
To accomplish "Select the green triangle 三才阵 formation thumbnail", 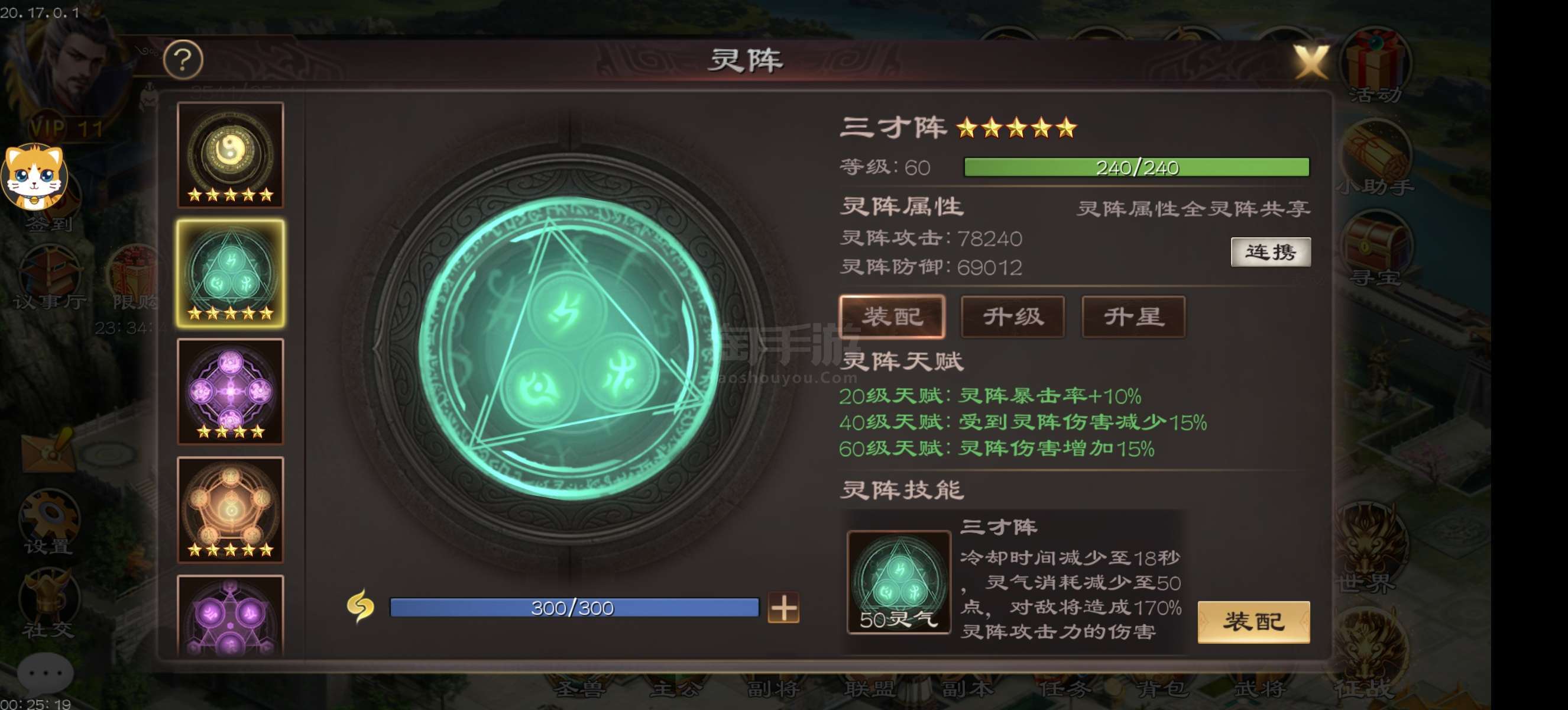I will coord(230,273).
